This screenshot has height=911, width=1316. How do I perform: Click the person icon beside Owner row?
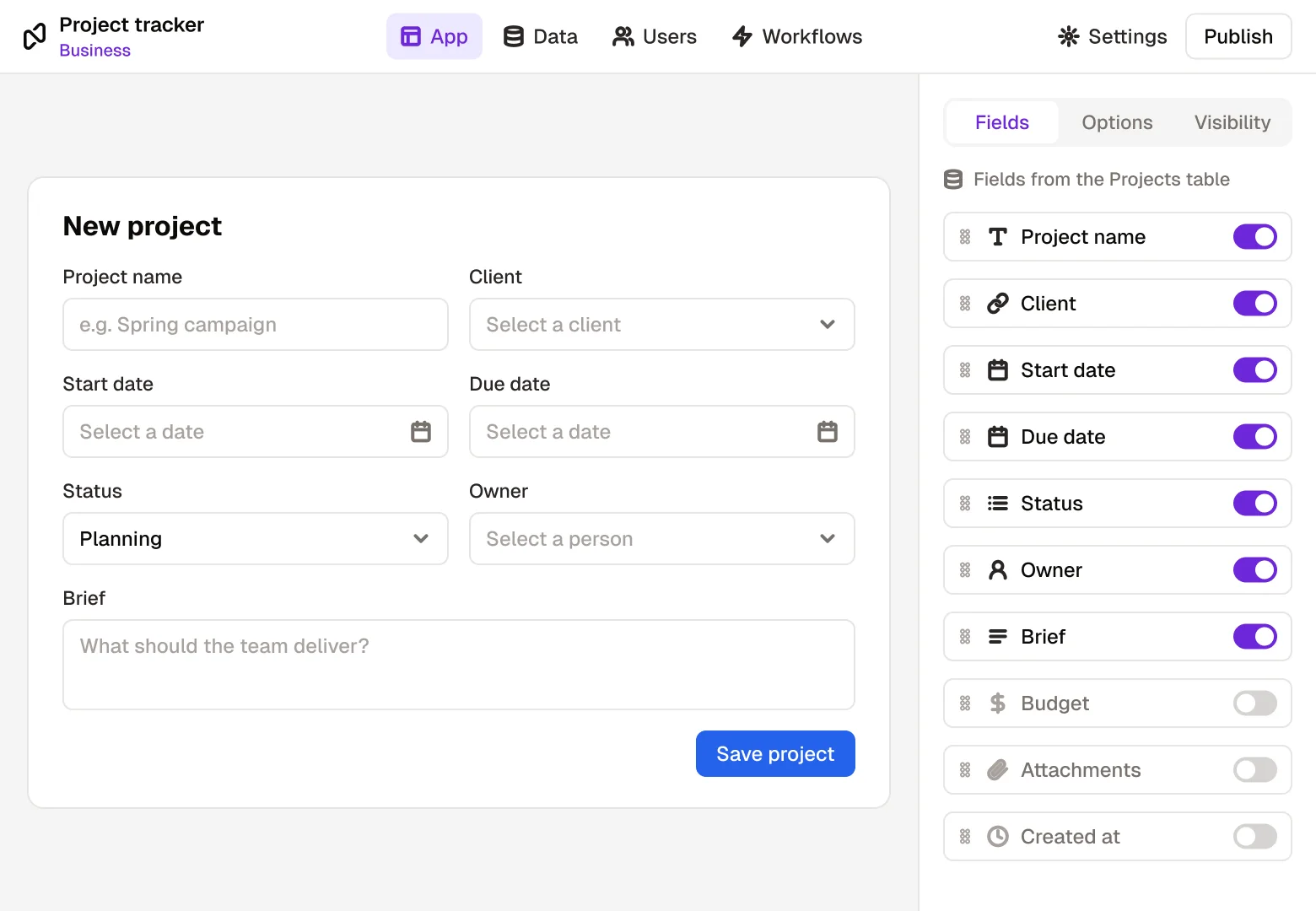pyautogui.click(x=998, y=570)
